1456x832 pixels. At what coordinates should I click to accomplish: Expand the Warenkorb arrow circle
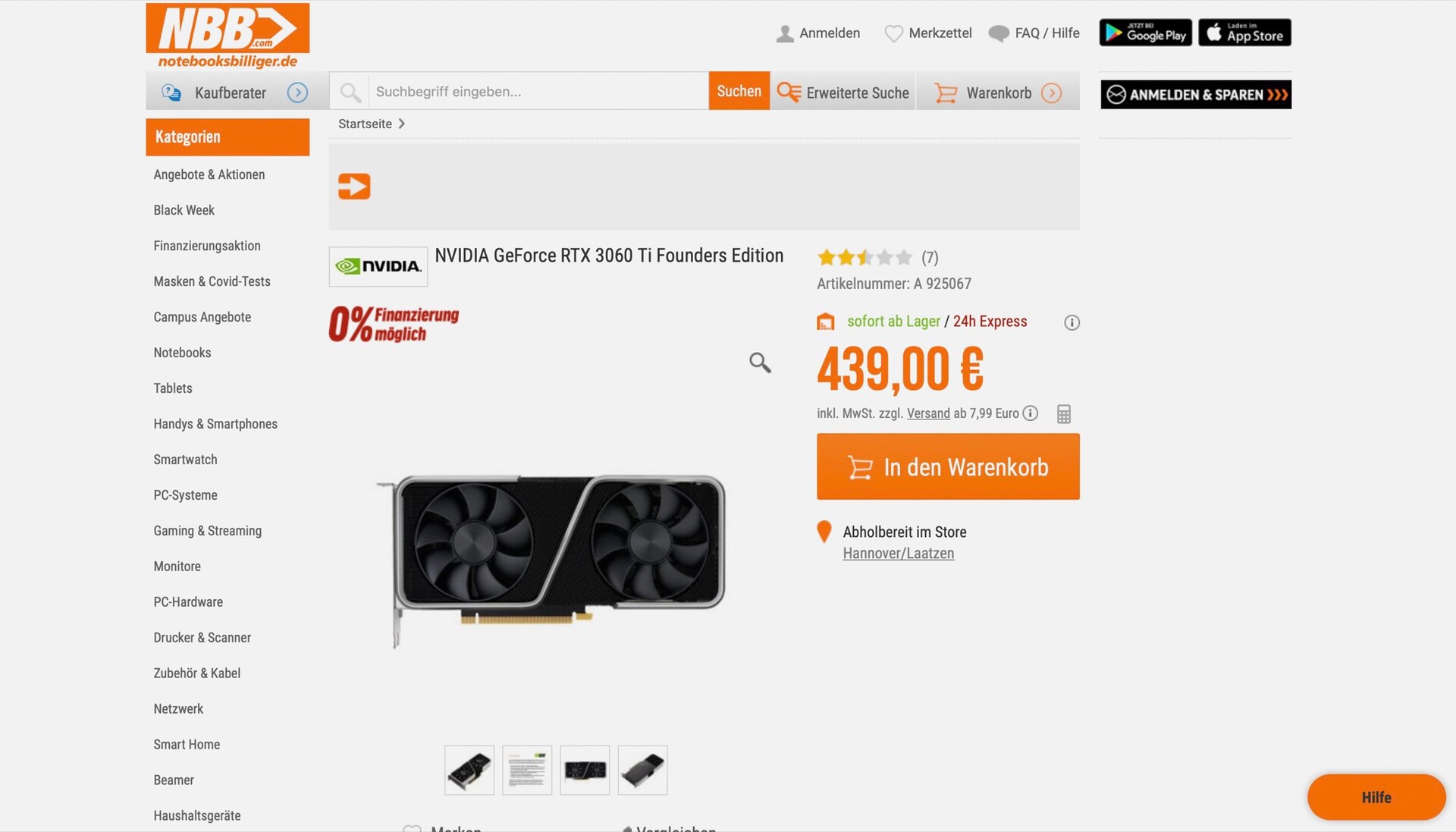[x=1051, y=93]
